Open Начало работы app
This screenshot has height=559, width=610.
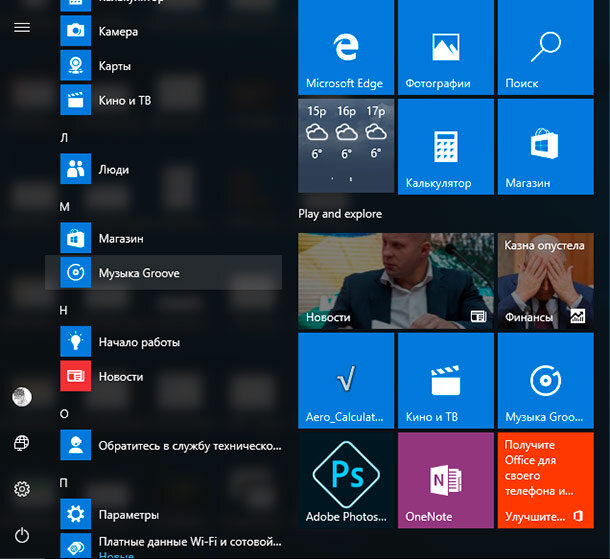(x=163, y=342)
